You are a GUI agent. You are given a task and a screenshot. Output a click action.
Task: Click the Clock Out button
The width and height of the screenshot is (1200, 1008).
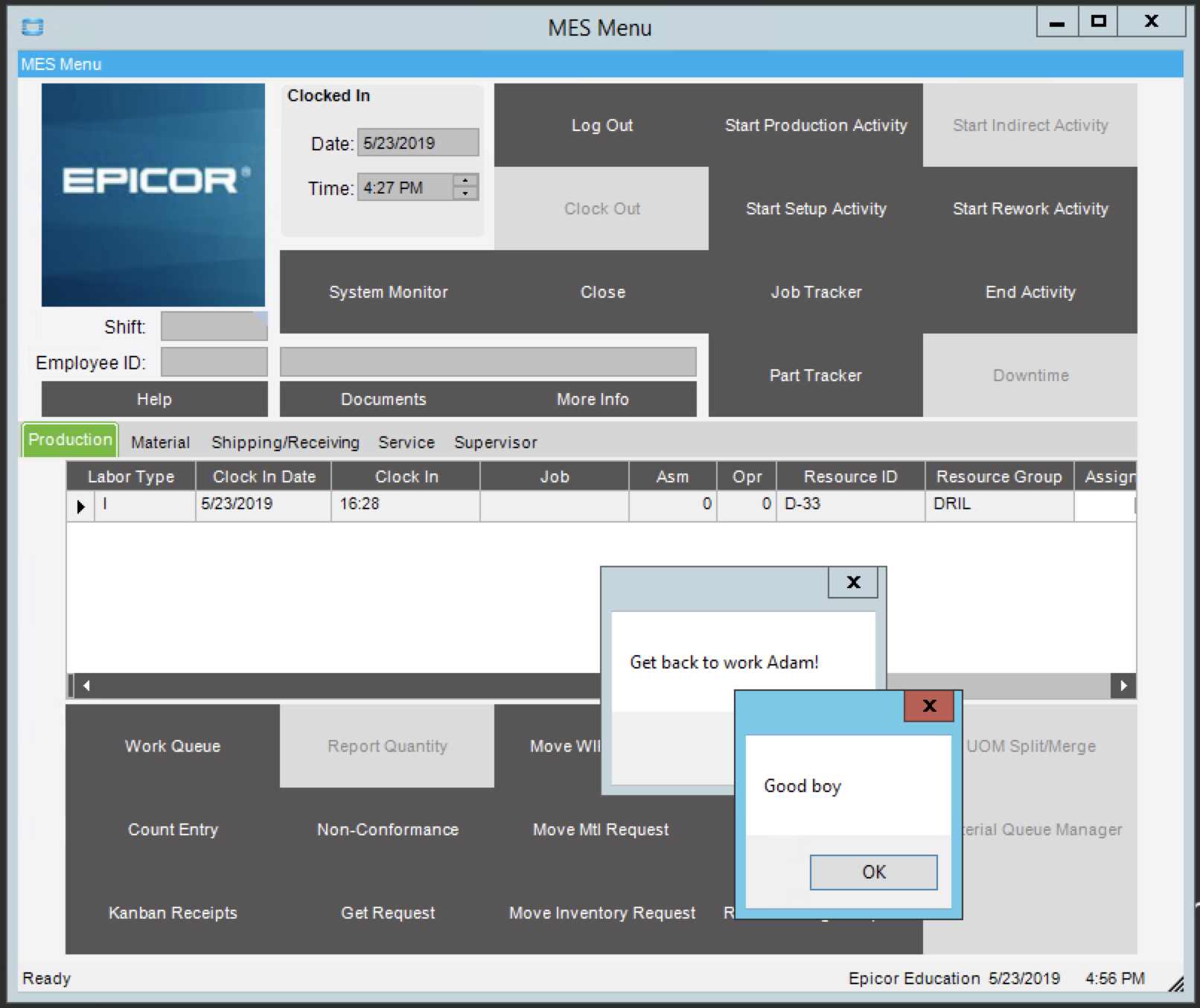(601, 208)
